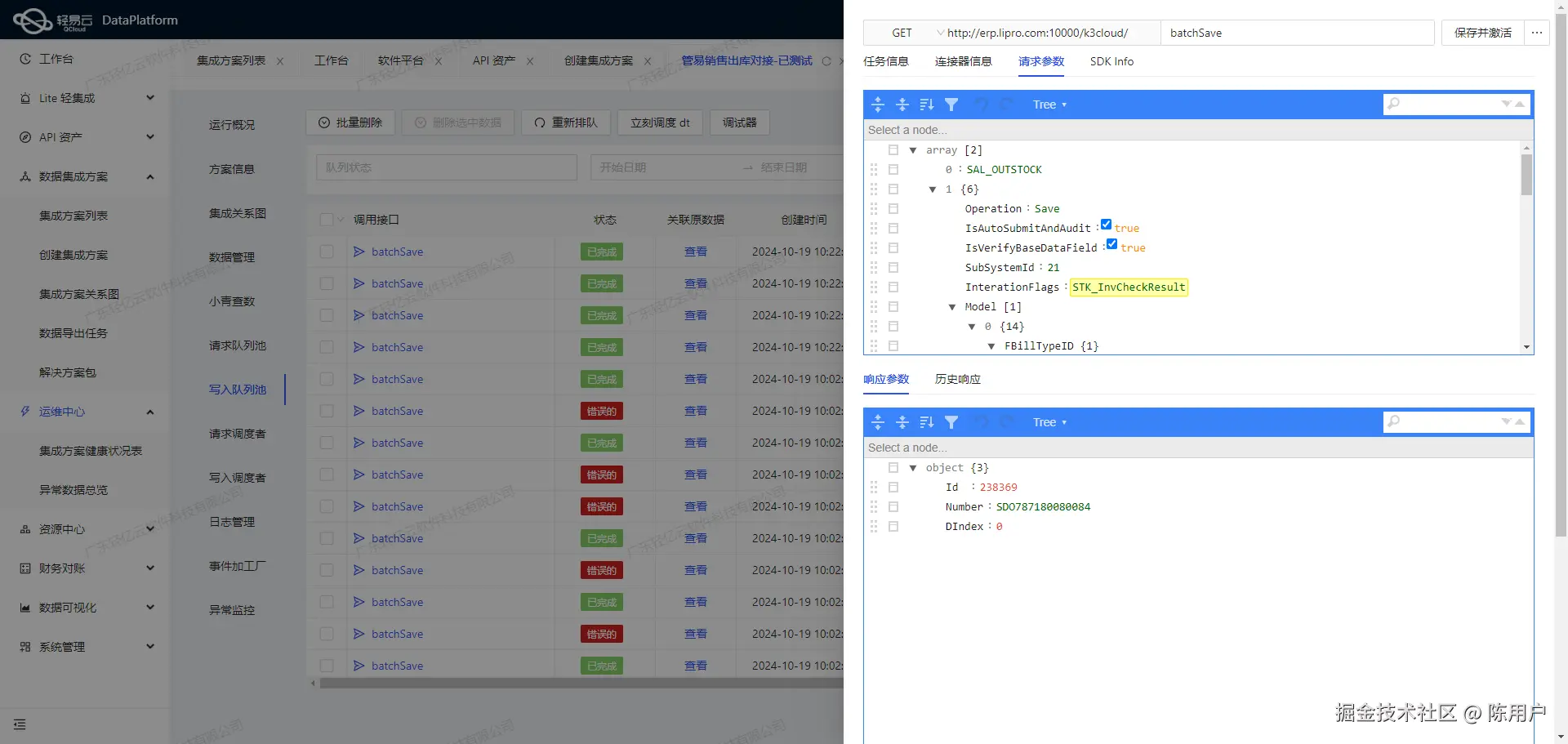Select the collapse-all icon in request panel
The image size is (1568, 744).
902,104
